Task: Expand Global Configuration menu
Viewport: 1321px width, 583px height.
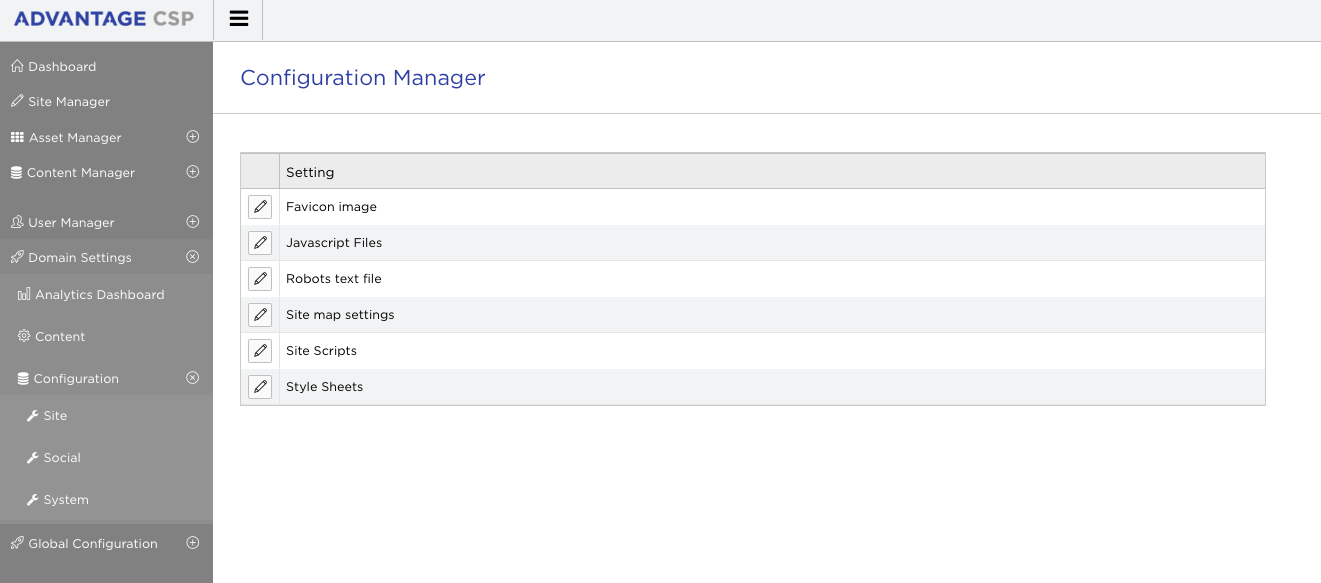Action: (193, 543)
